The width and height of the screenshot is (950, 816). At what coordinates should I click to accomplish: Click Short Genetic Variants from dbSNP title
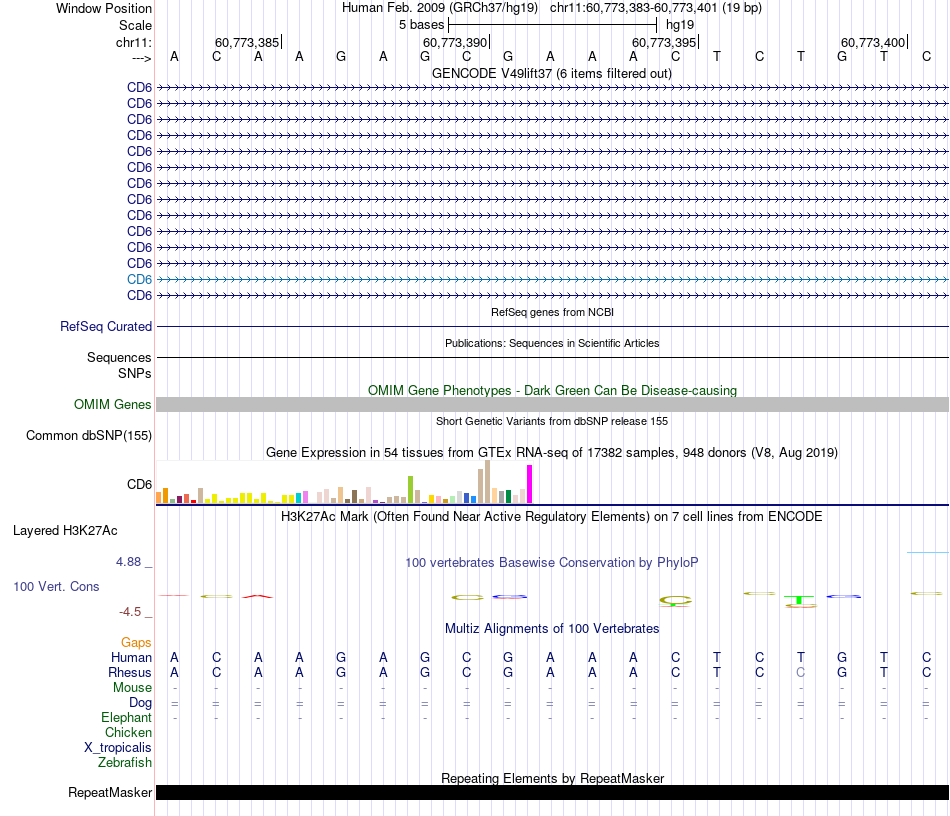point(552,421)
